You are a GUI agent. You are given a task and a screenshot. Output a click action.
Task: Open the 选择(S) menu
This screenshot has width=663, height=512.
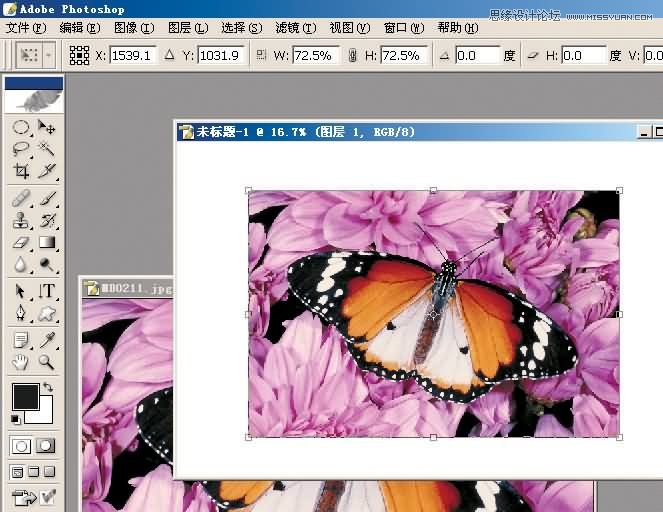click(x=242, y=28)
